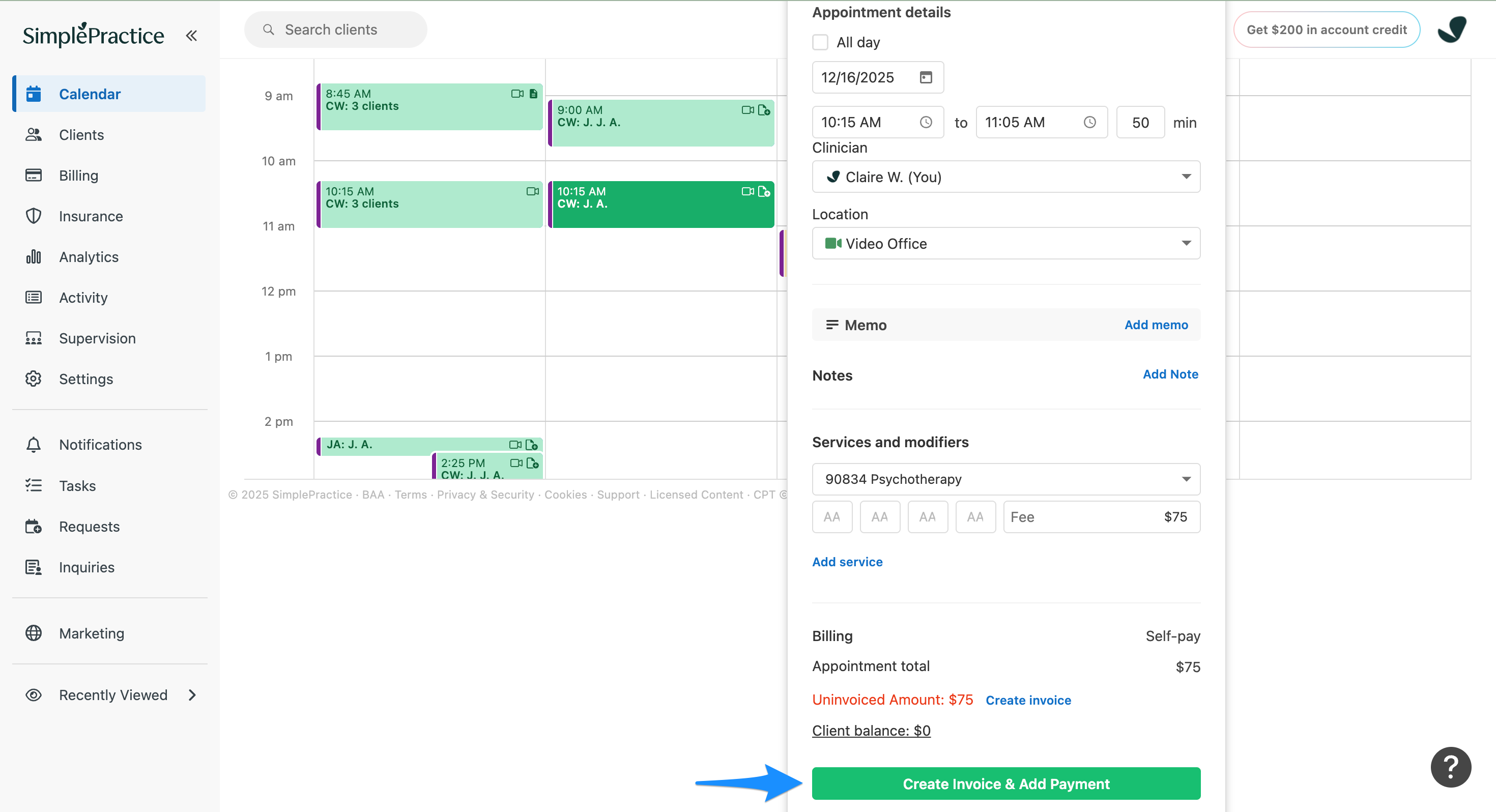Click document icon on 8:45 AM appointment
The image size is (1496, 812).
[x=533, y=94]
